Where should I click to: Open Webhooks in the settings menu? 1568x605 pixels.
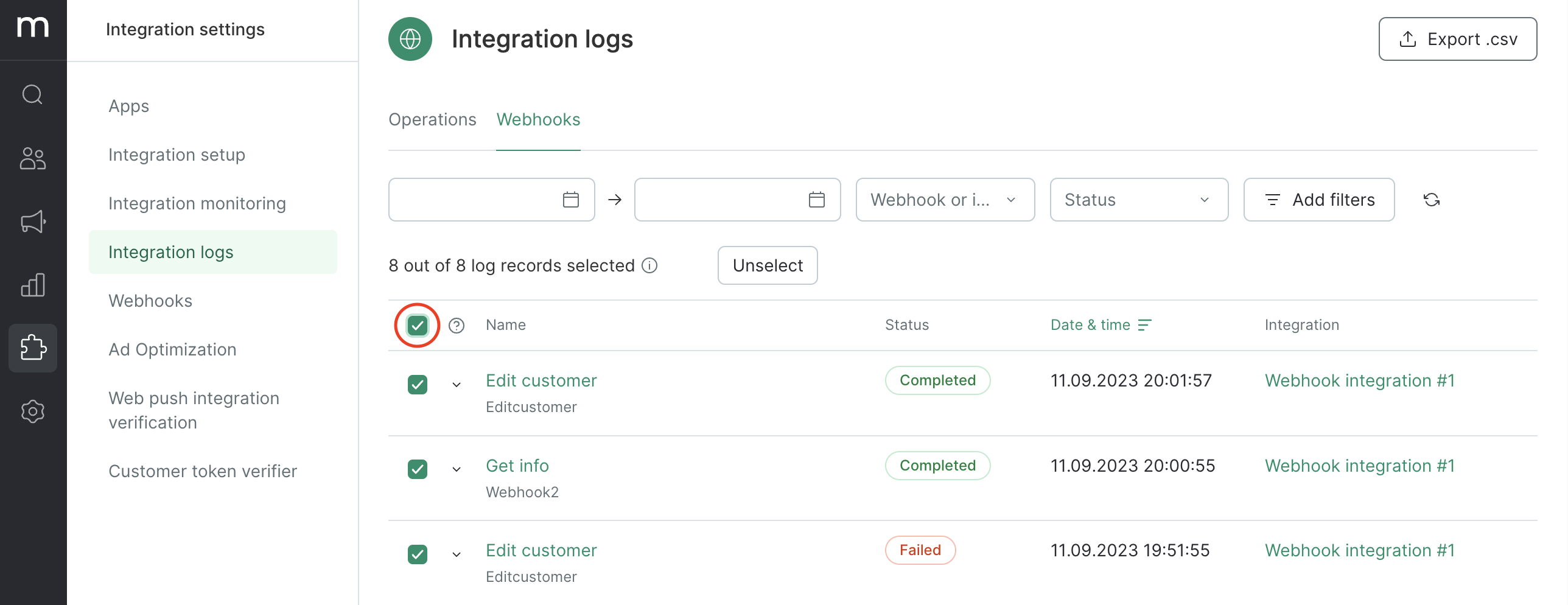(x=150, y=301)
